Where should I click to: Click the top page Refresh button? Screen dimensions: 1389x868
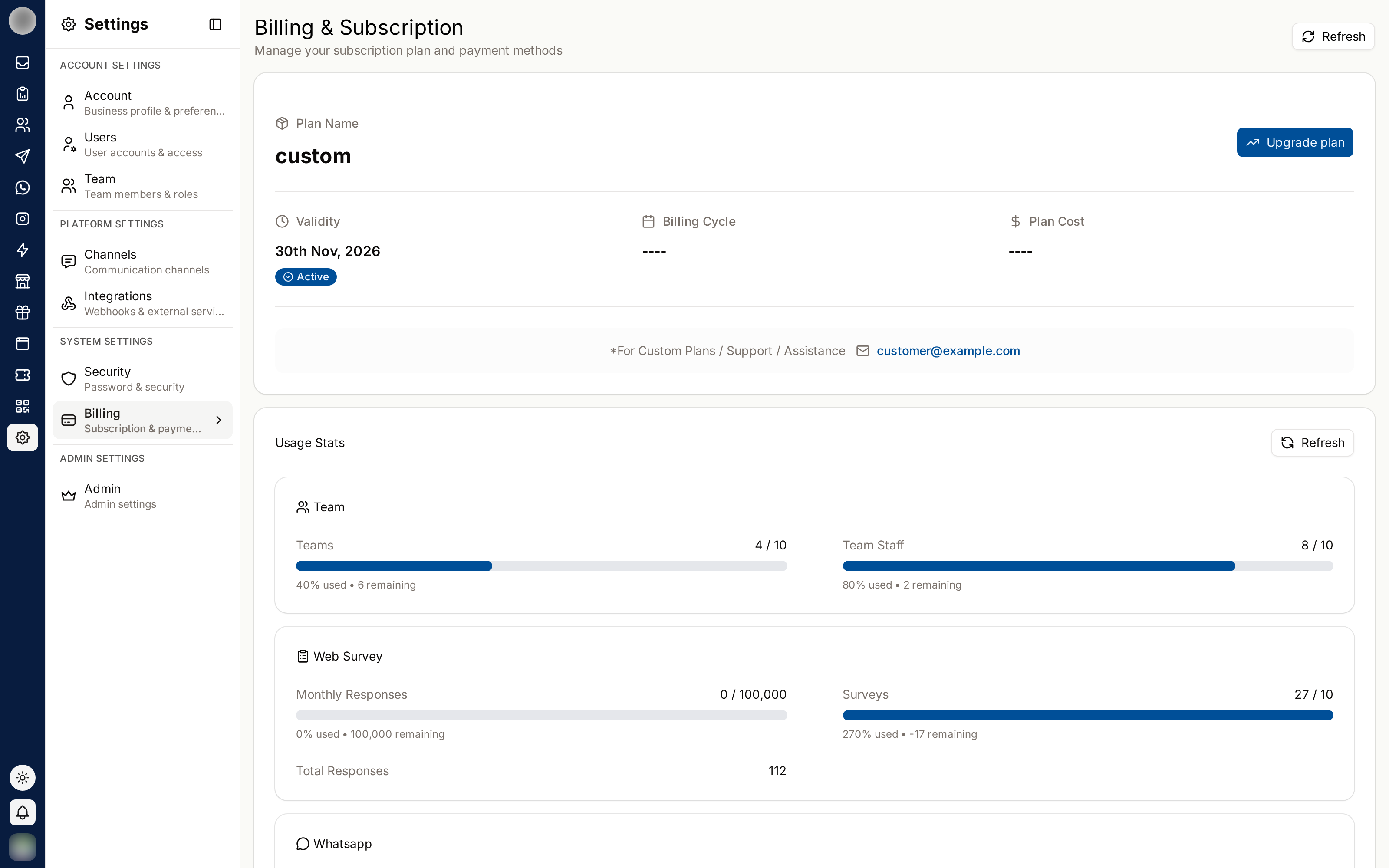(x=1333, y=37)
